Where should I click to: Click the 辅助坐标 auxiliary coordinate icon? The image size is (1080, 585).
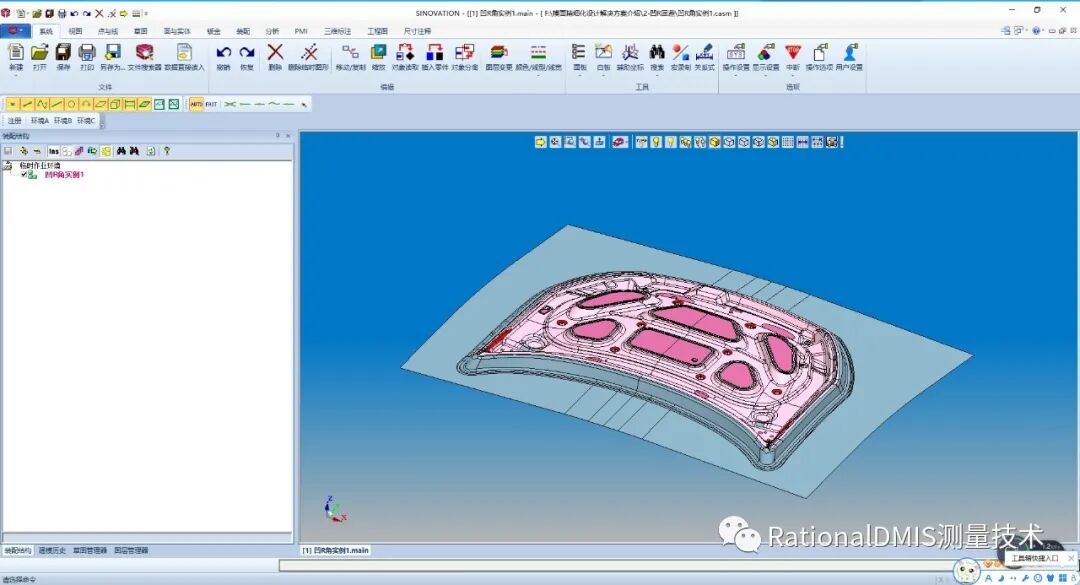click(630, 52)
